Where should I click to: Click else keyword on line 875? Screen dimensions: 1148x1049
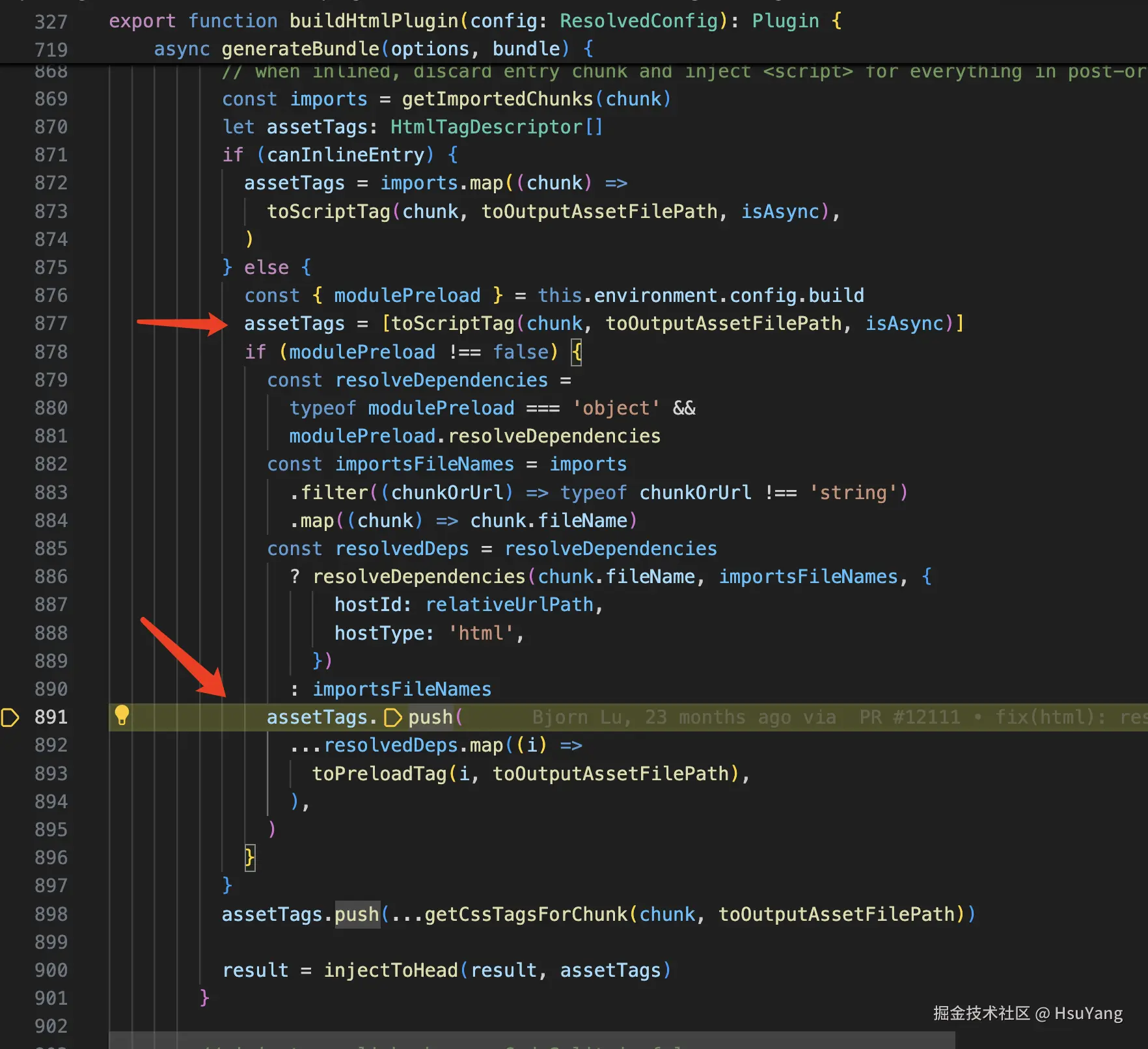pyautogui.click(x=266, y=267)
